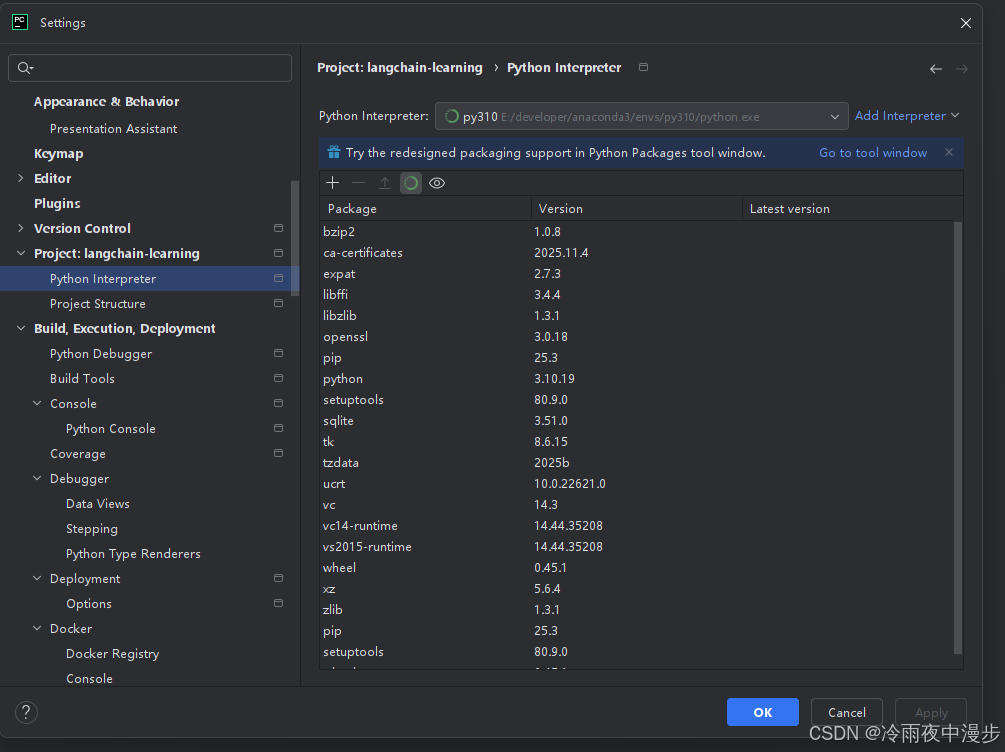The height and width of the screenshot is (752, 1005).
Task: Click project icon next to Version Control
Action: point(278,228)
